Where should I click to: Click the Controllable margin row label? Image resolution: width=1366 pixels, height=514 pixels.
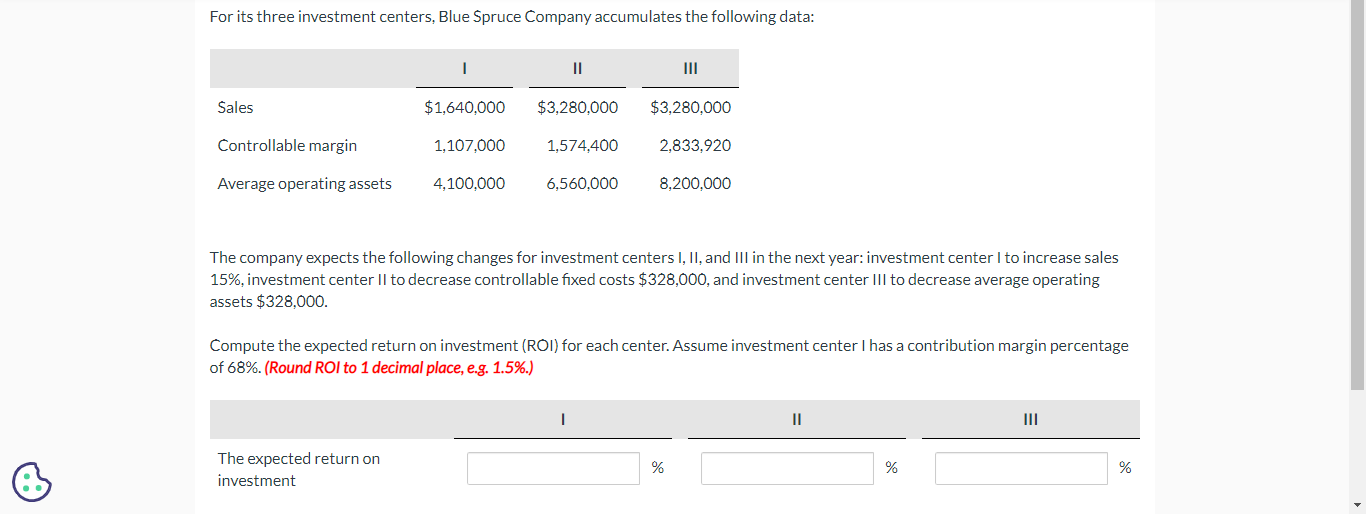(x=287, y=145)
